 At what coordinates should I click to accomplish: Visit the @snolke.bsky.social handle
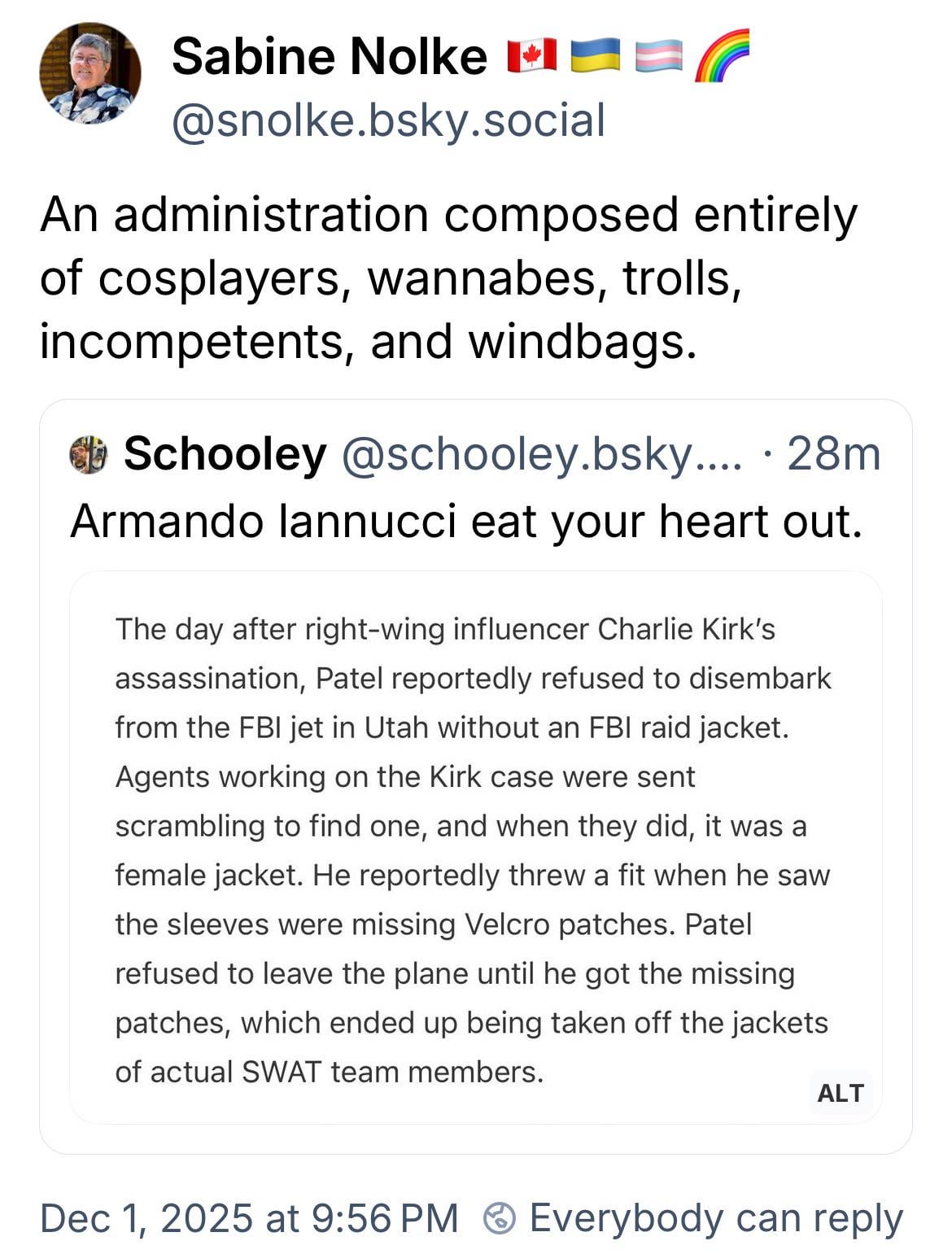point(388,120)
